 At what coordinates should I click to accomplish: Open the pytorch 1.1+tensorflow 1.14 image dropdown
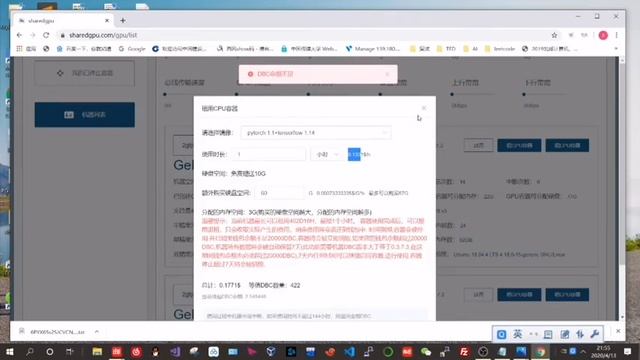316,133
